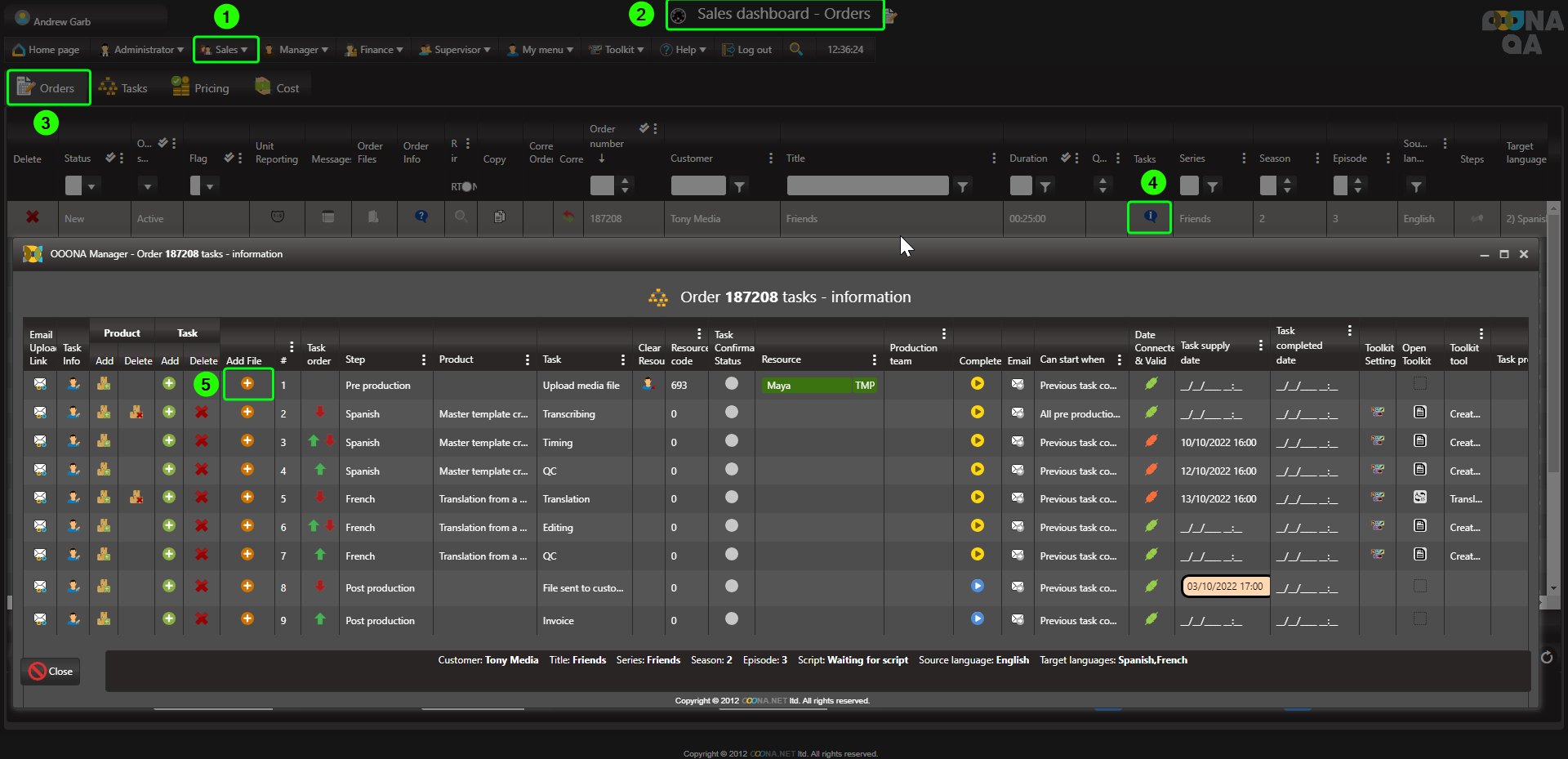Open the Tasks tab

[123, 87]
